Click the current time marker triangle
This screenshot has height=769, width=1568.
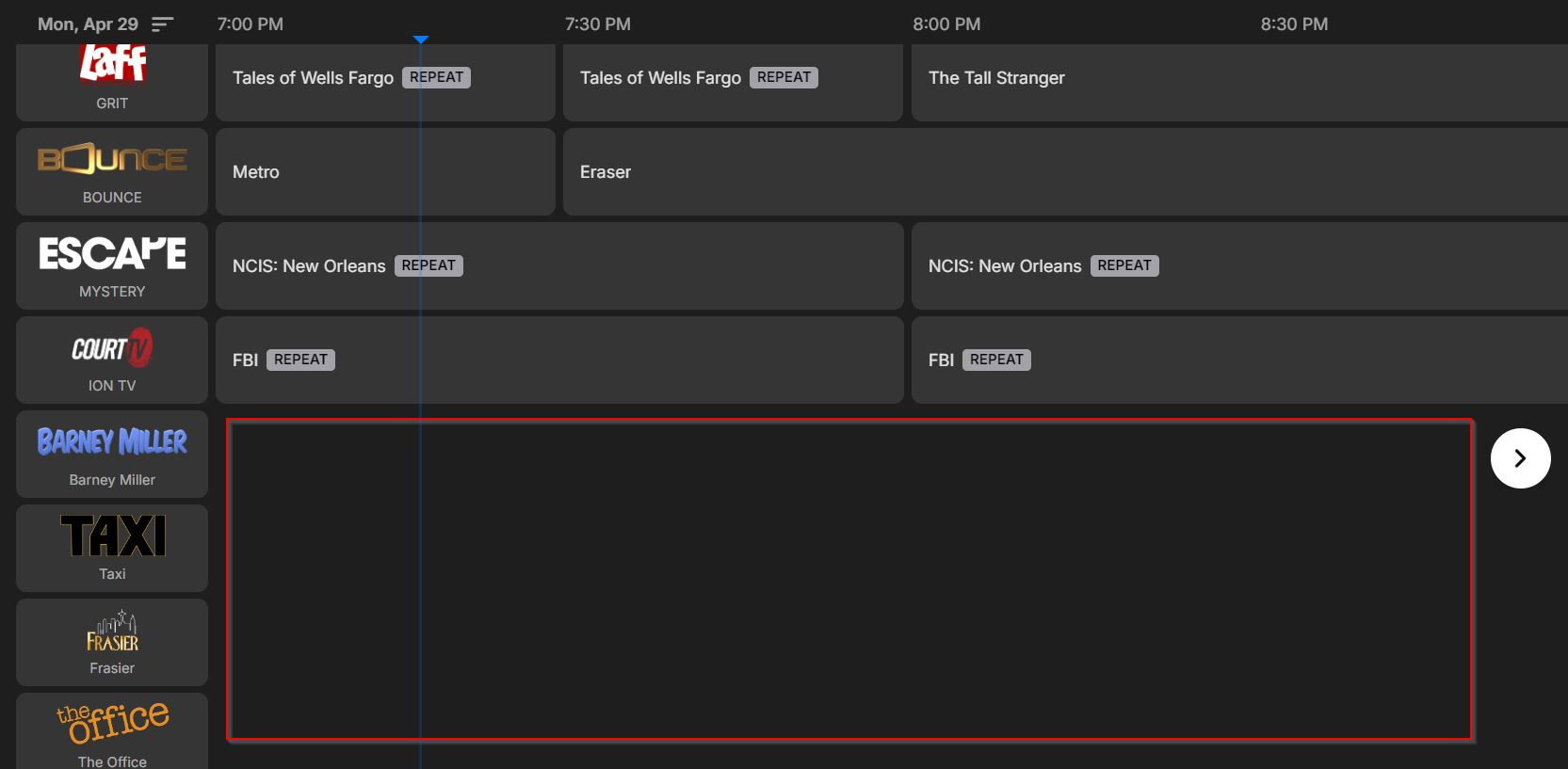coord(421,40)
